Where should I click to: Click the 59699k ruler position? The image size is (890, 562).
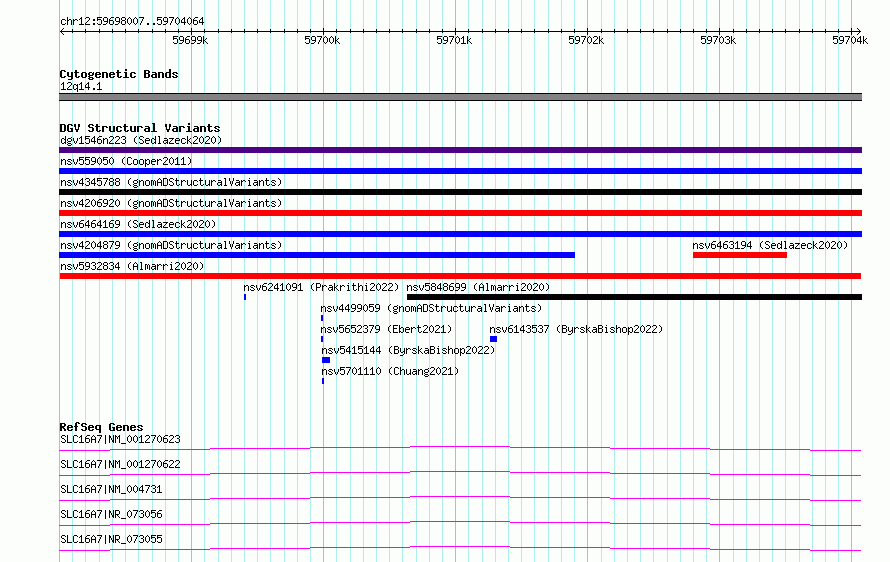coord(190,40)
